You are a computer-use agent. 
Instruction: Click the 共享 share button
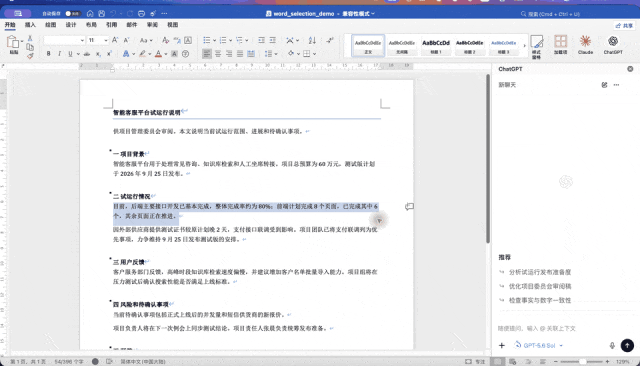[x=624, y=25]
